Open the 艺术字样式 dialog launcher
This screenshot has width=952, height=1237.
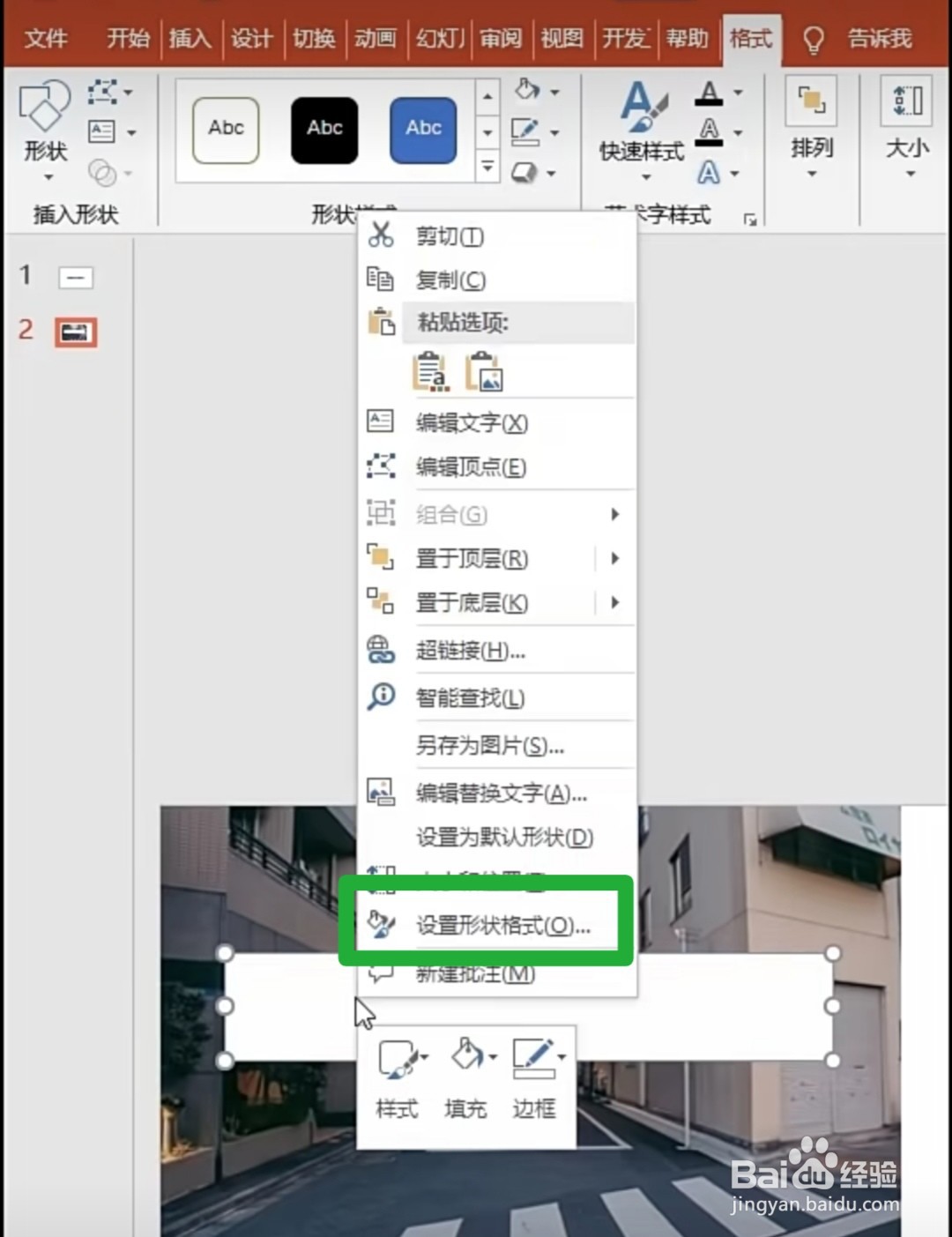(x=750, y=218)
